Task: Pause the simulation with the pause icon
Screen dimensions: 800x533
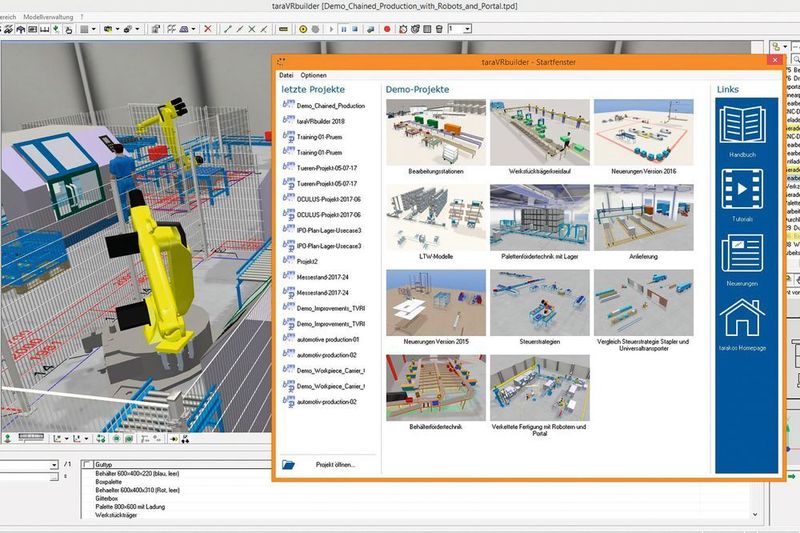Action: [x=344, y=29]
